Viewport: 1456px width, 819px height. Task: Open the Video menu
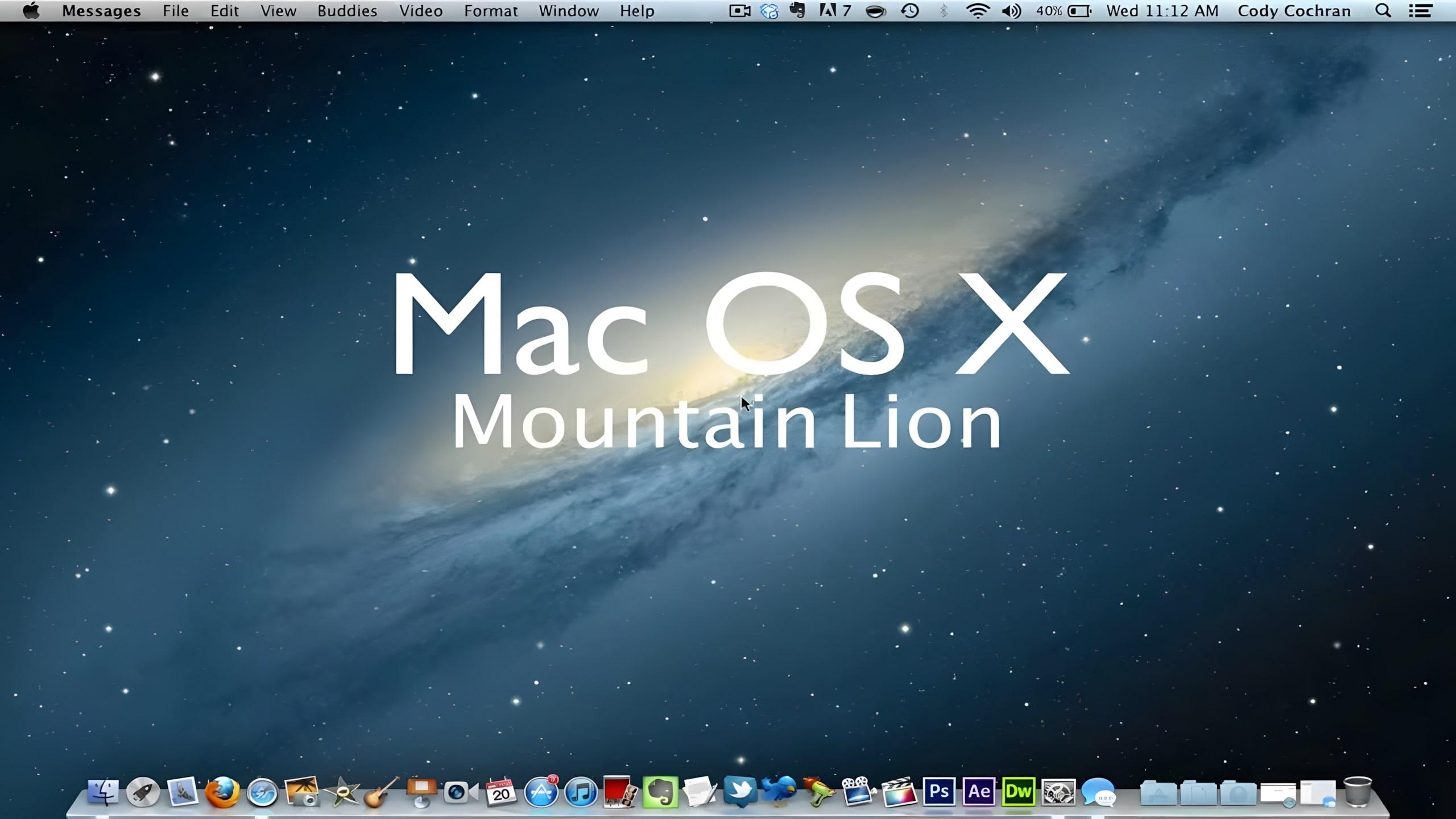pyautogui.click(x=421, y=11)
